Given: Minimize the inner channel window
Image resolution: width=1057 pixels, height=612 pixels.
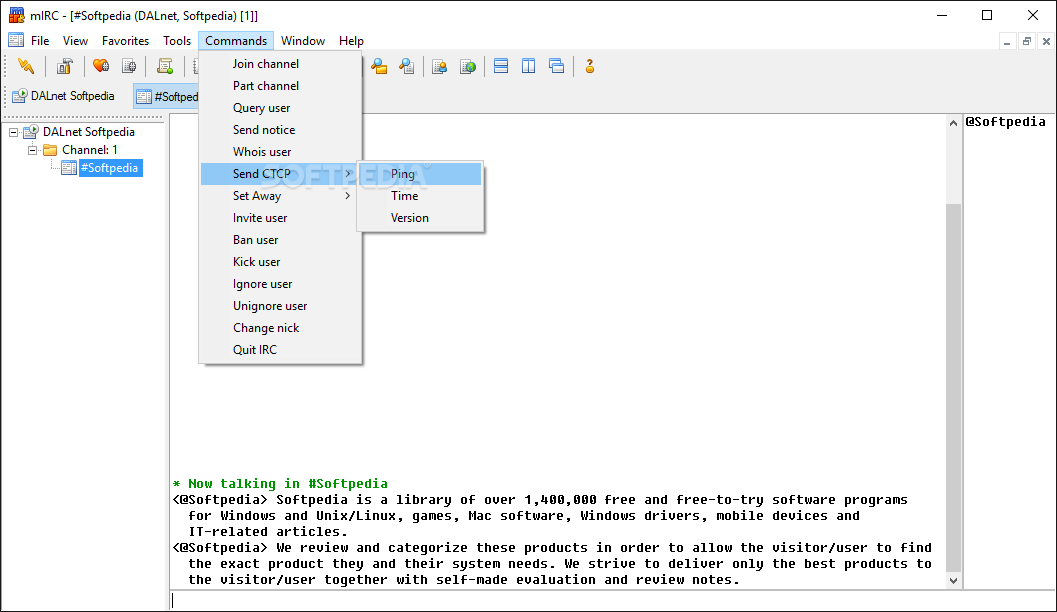Looking at the screenshot, I should coord(1006,42).
